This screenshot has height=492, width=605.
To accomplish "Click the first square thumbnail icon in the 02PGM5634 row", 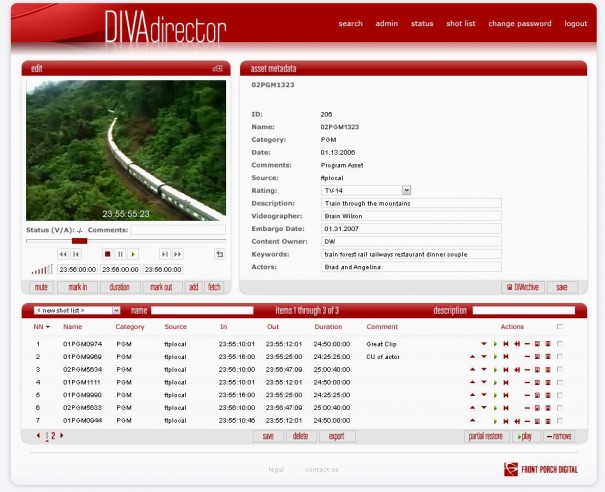I will (537, 370).
